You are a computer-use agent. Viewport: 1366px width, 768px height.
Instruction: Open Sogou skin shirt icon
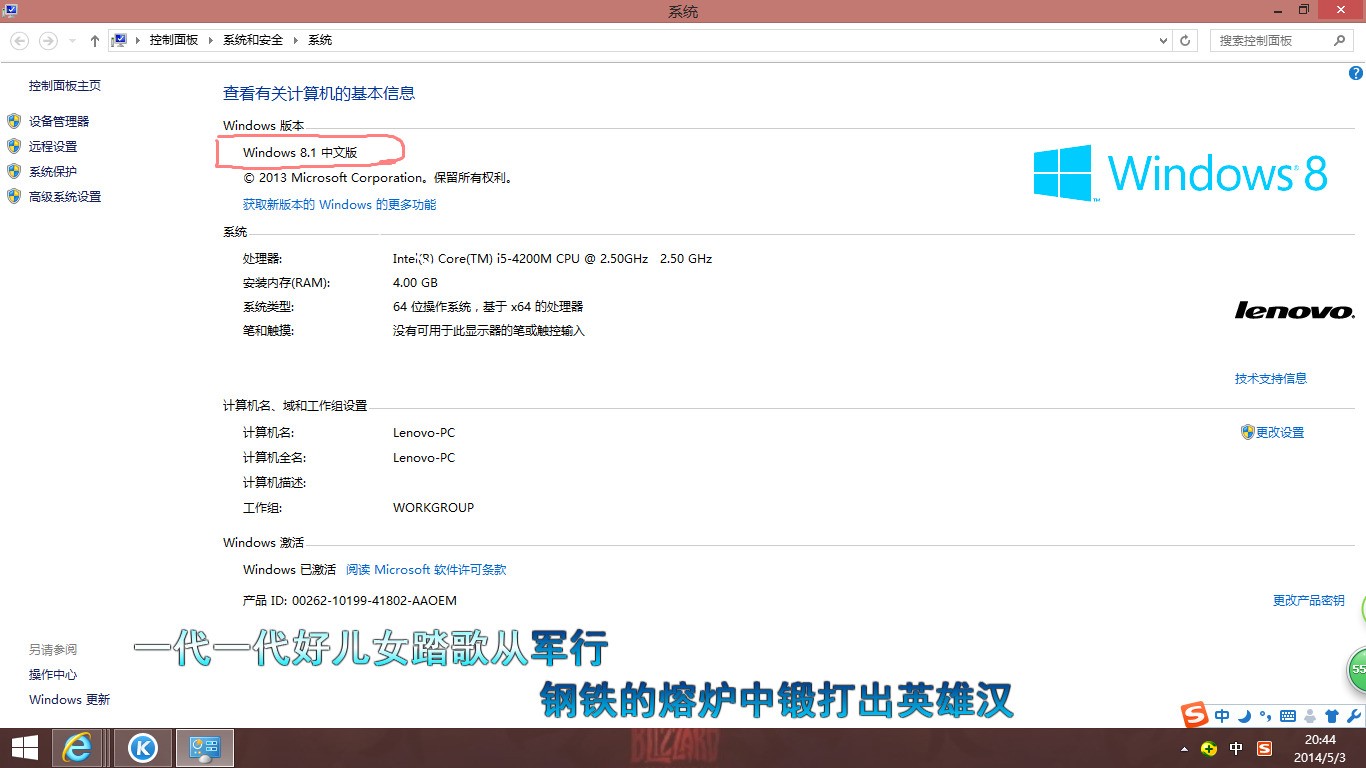pyautogui.click(x=1331, y=716)
